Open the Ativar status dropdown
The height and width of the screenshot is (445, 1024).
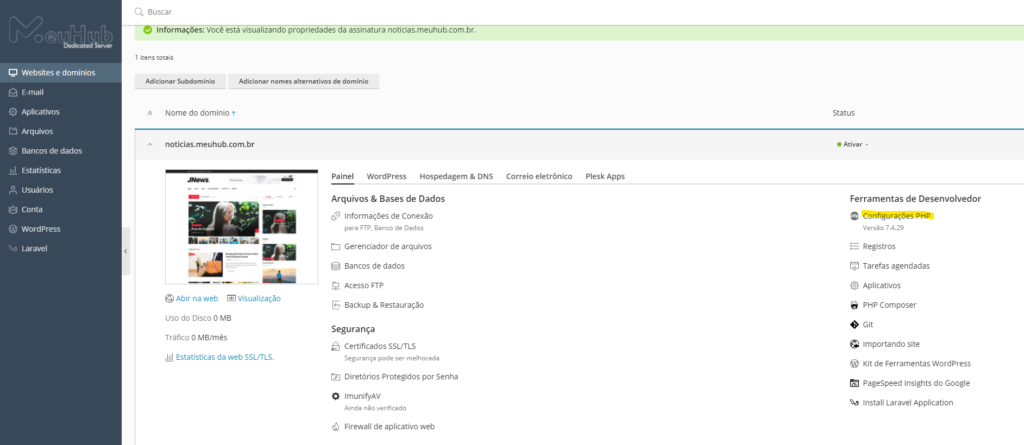coord(853,144)
